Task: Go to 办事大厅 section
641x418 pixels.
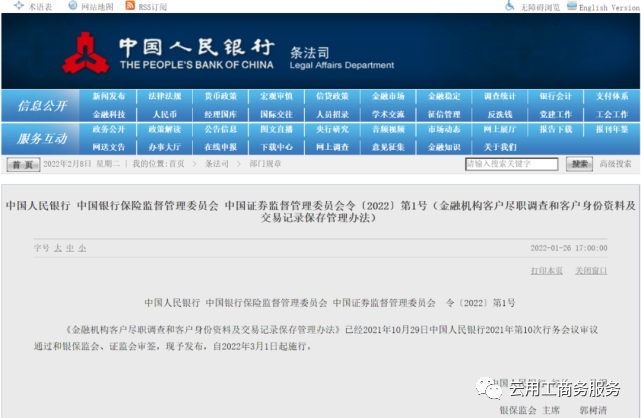Action: pyautogui.click(x=165, y=147)
